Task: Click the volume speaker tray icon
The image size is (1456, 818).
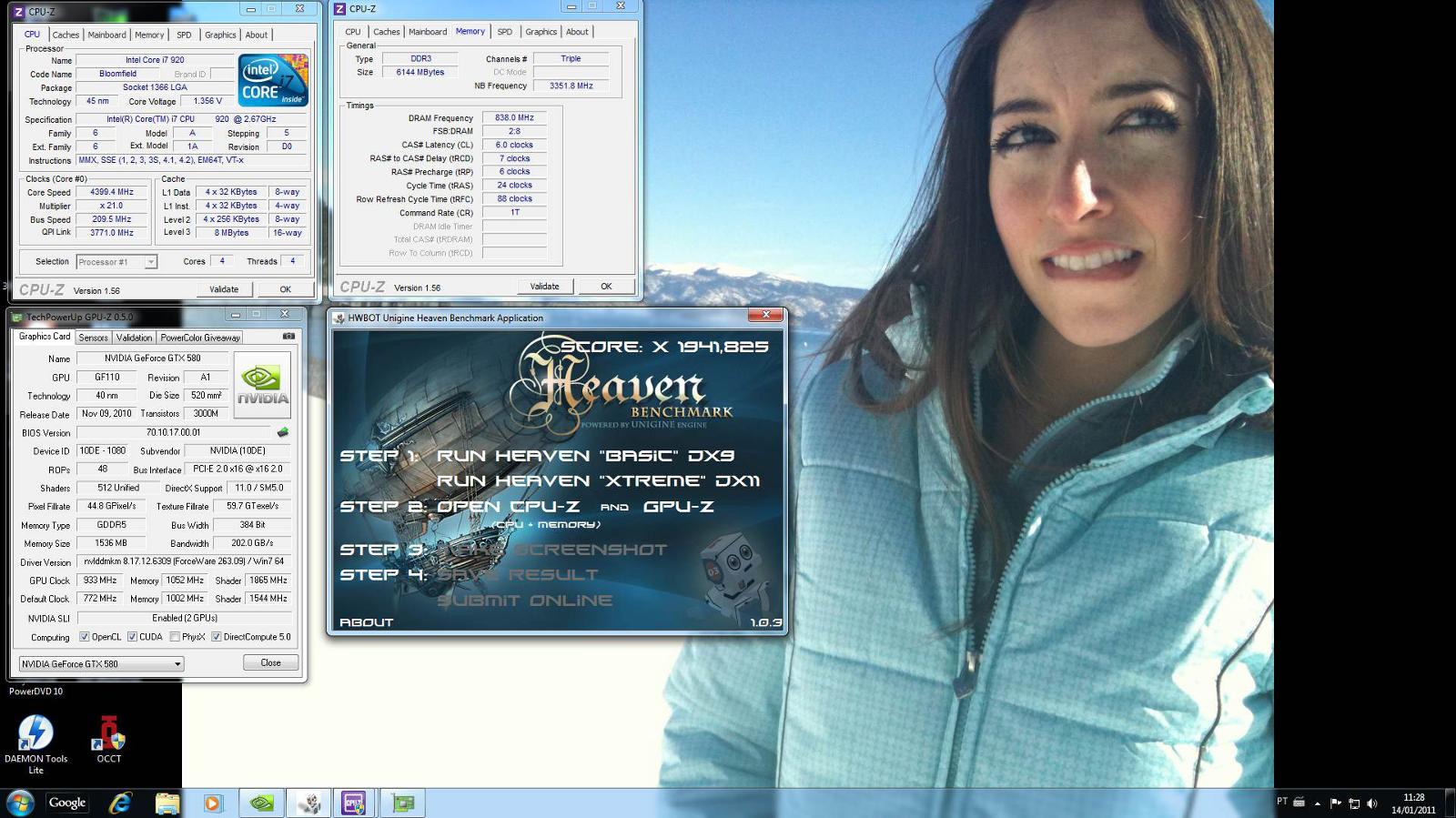Action: tap(1371, 803)
